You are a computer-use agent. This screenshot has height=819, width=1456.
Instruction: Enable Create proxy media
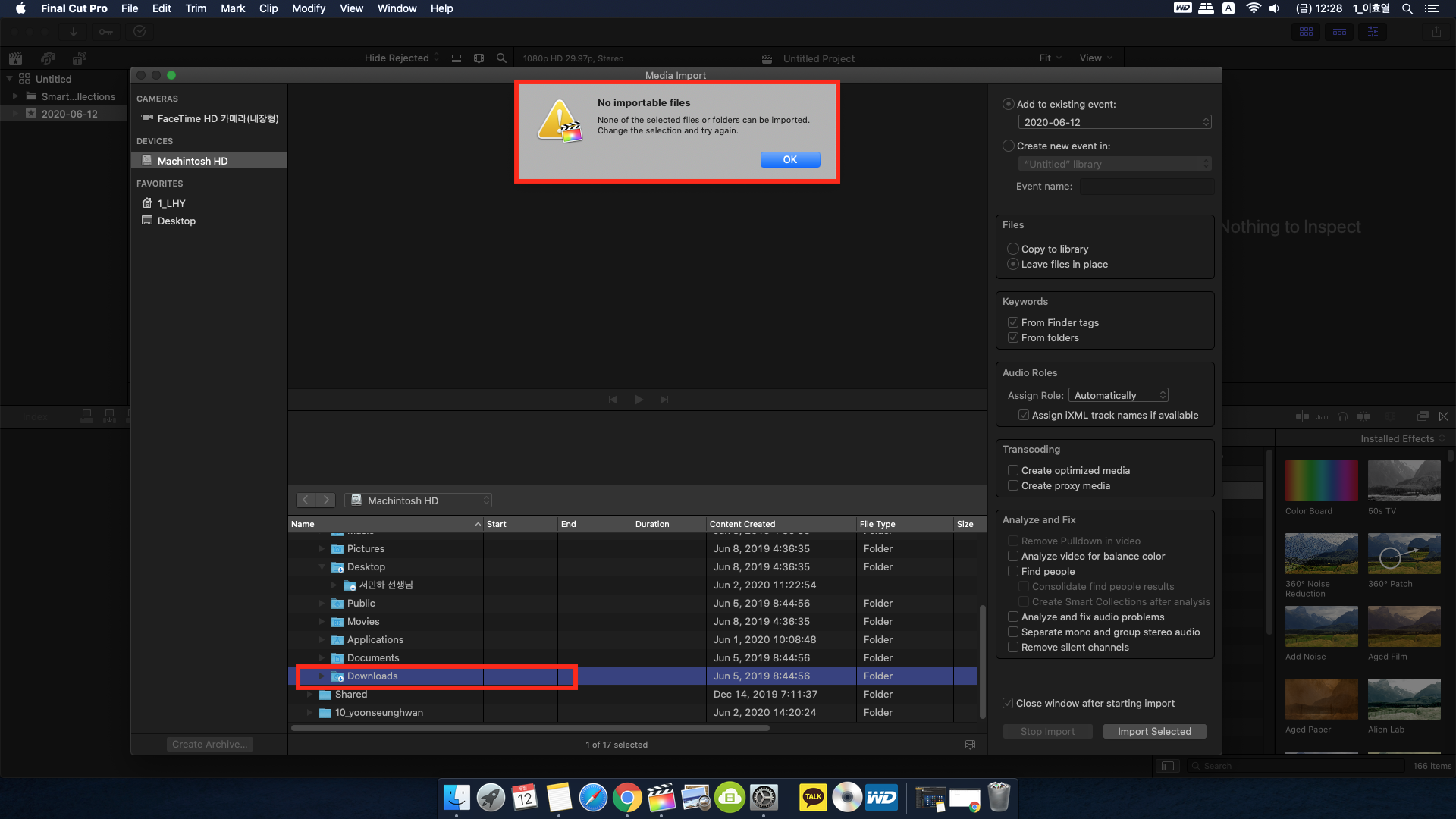pos(1012,485)
